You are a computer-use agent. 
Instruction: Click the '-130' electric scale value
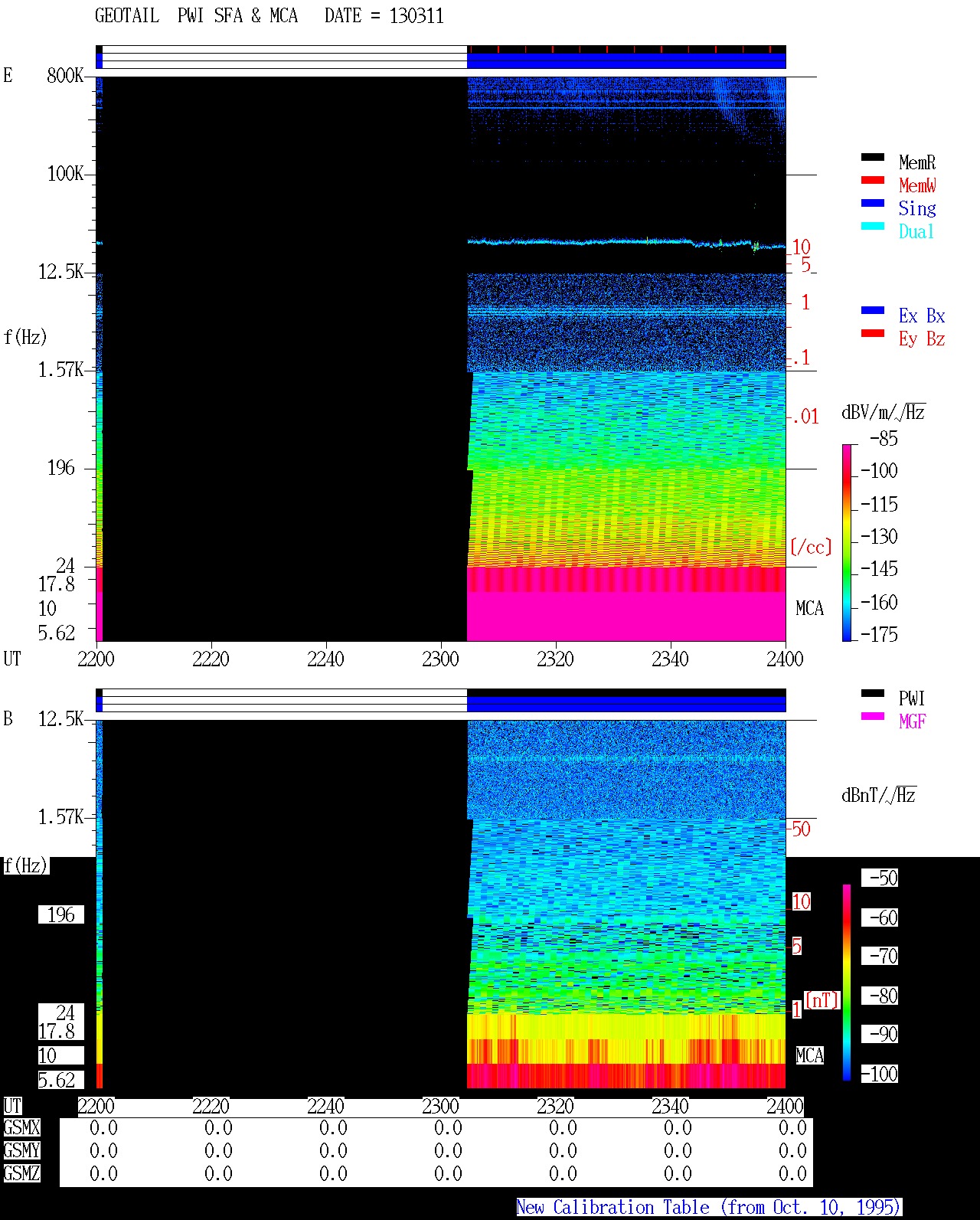(879, 537)
